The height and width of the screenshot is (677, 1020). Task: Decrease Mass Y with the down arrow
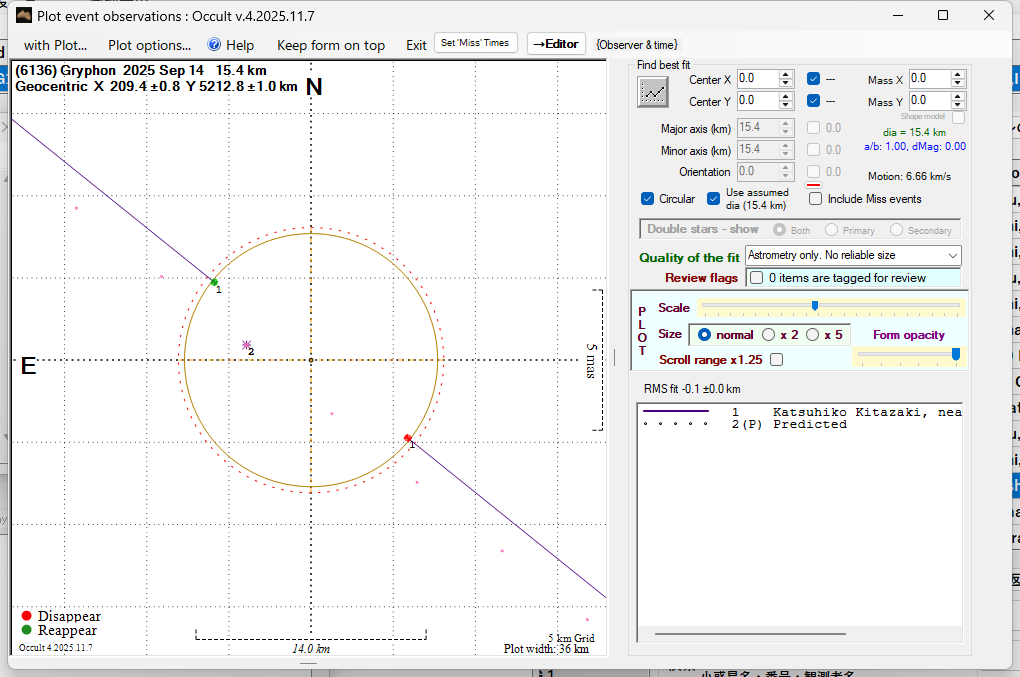click(959, 105)
